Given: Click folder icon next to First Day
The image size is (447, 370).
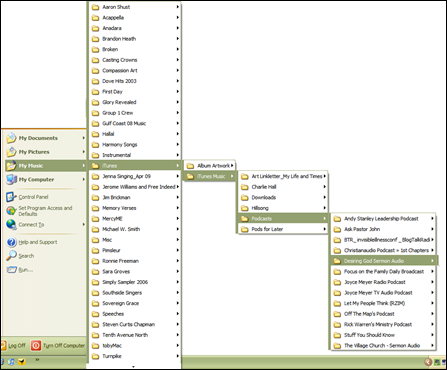Looking at the screenshot, I should [x=96, y=92].
